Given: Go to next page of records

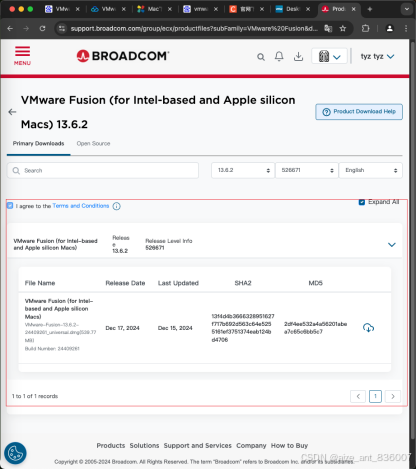Looking at the screenshot, I should [393, 396].
